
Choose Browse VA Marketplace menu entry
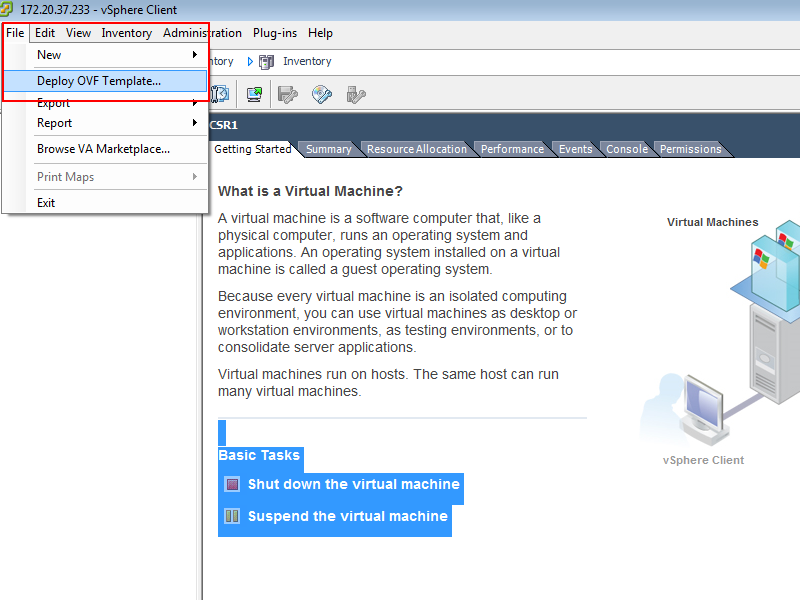(105, 149)
